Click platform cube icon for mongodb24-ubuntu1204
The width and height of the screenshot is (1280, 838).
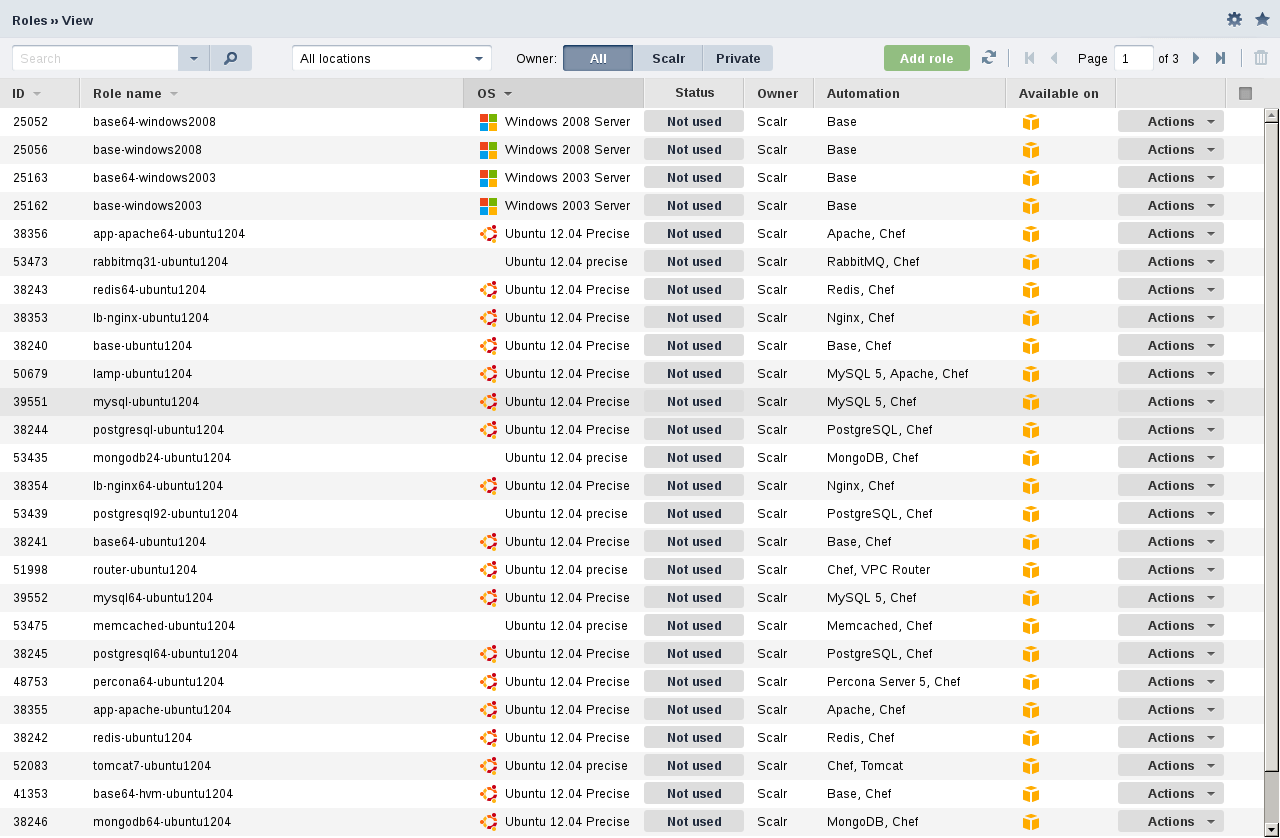click(x=1031, y=458)
